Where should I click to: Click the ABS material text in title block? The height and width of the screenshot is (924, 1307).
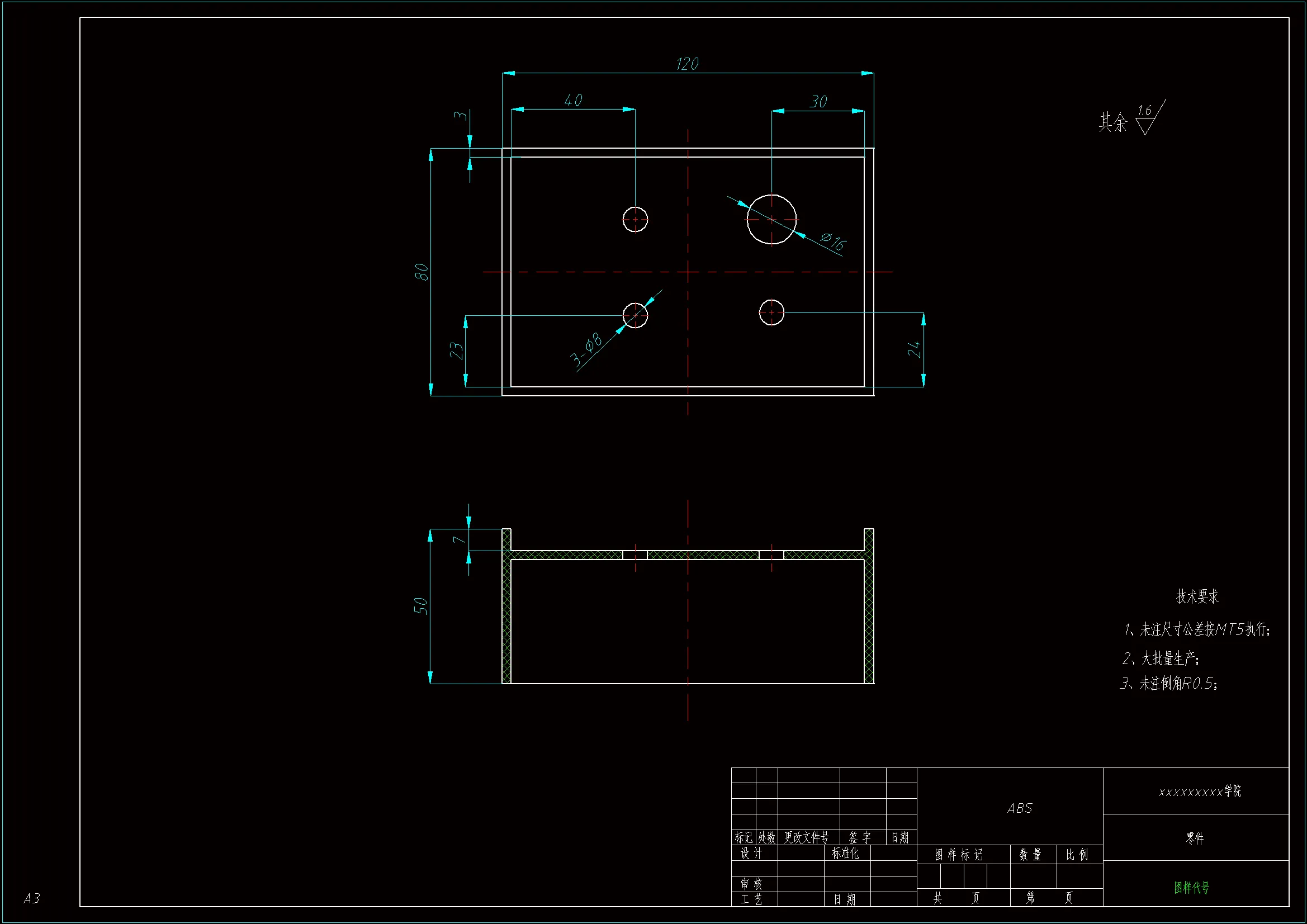click(x=1019, y=808)
